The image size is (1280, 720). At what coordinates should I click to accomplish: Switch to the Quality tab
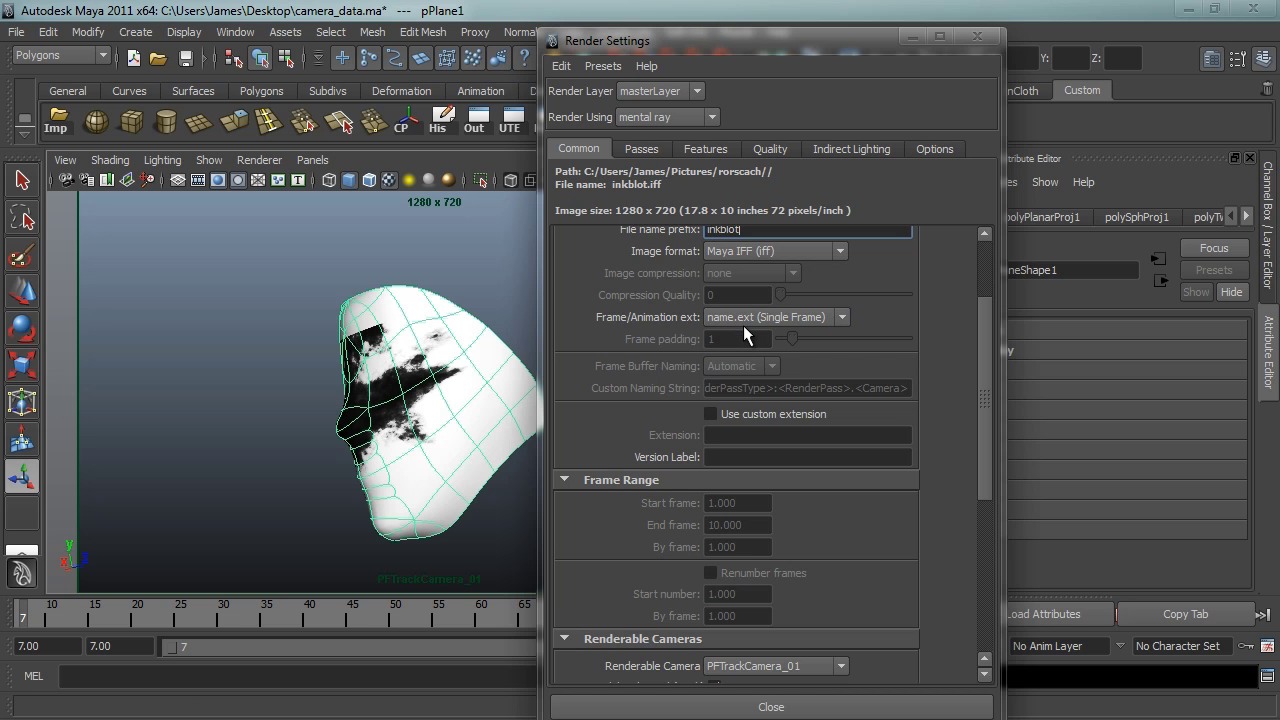coord(770,149)
